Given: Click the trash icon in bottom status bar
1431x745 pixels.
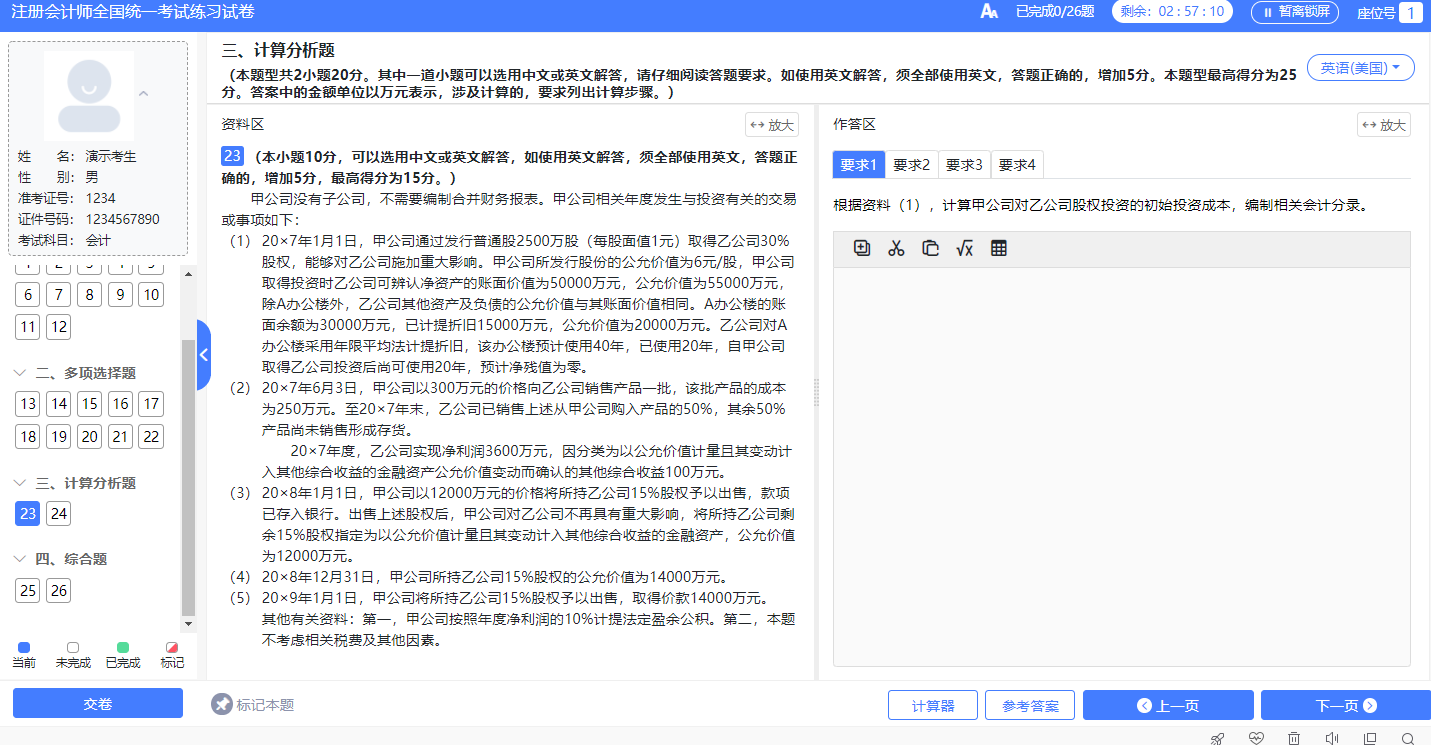Looking at the screenshot, I should coord(1294,738).
